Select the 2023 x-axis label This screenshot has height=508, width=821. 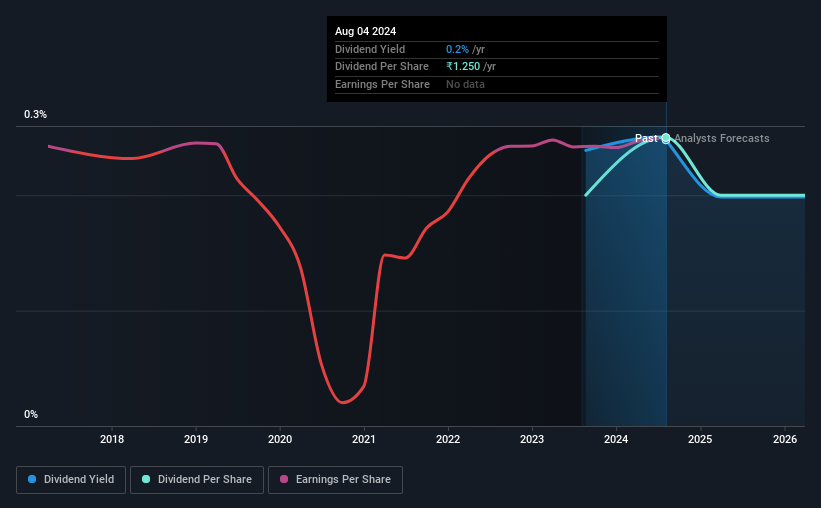click(x=532, y=439)
